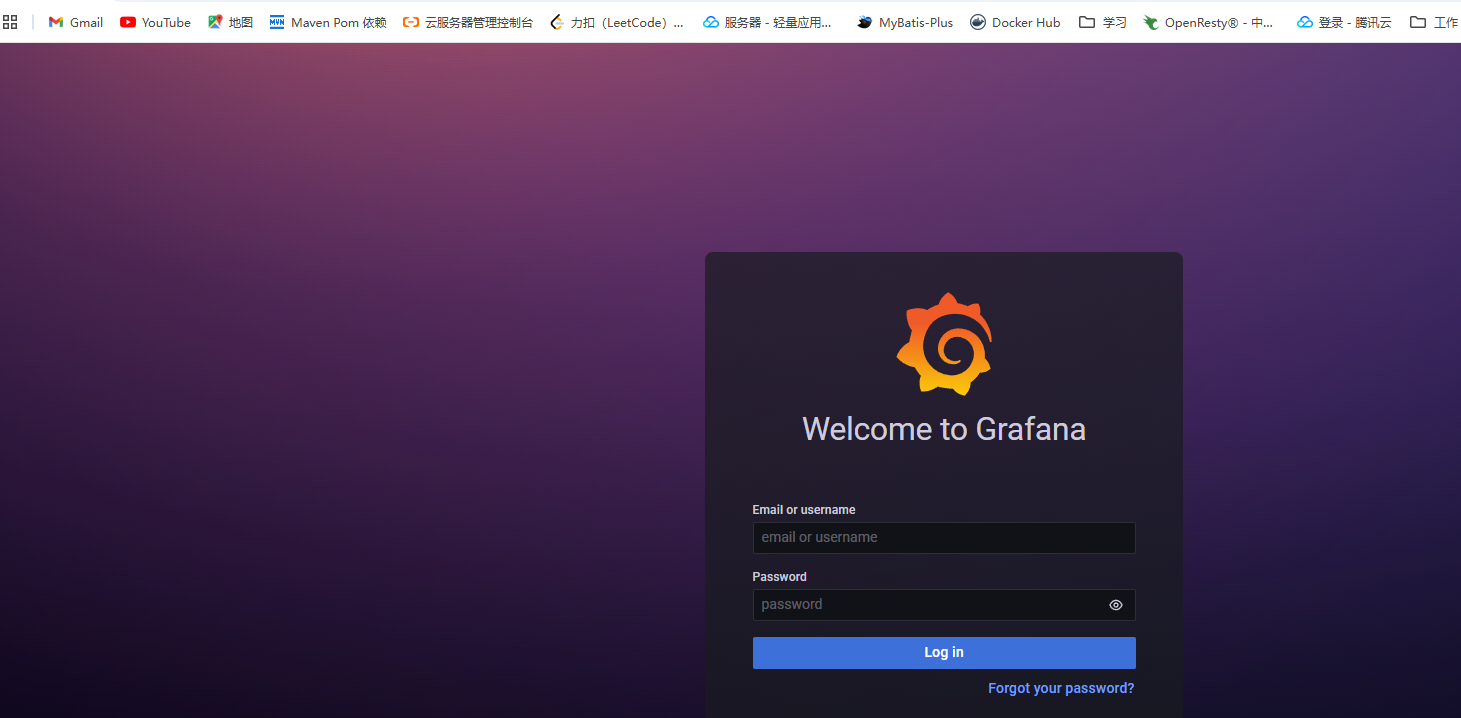Viewport: 1461px width, 718px height.
Task: Open the Forgot your password link
Action: point(1061,688)
